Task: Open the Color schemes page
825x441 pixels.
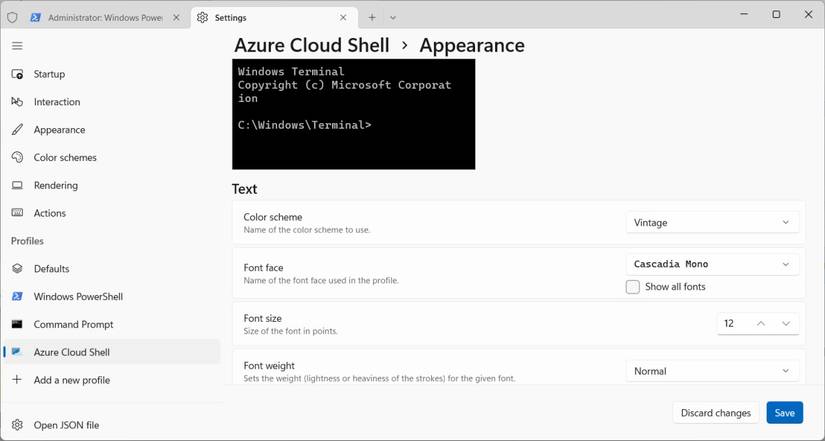Action: tap(64, 157)
